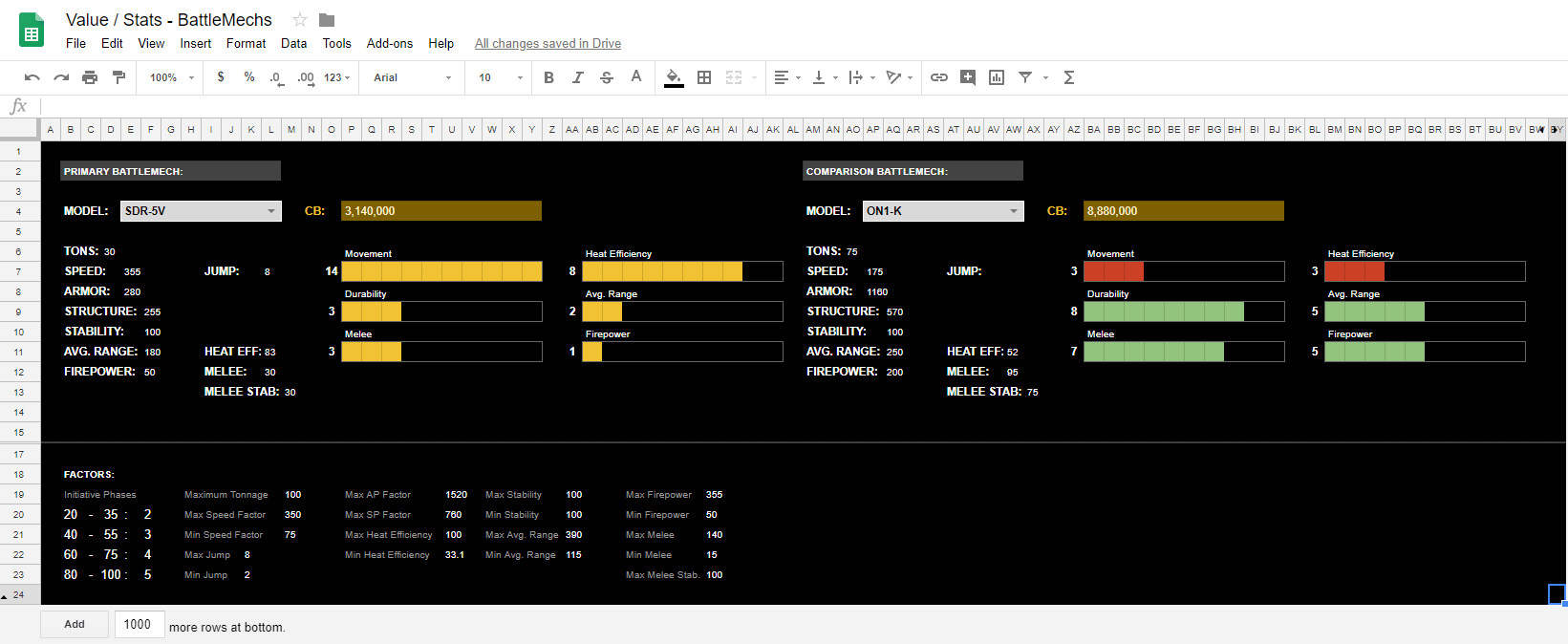
Task: Open Text rotation options
Action: pyautogui.click(x=899, y=77)
